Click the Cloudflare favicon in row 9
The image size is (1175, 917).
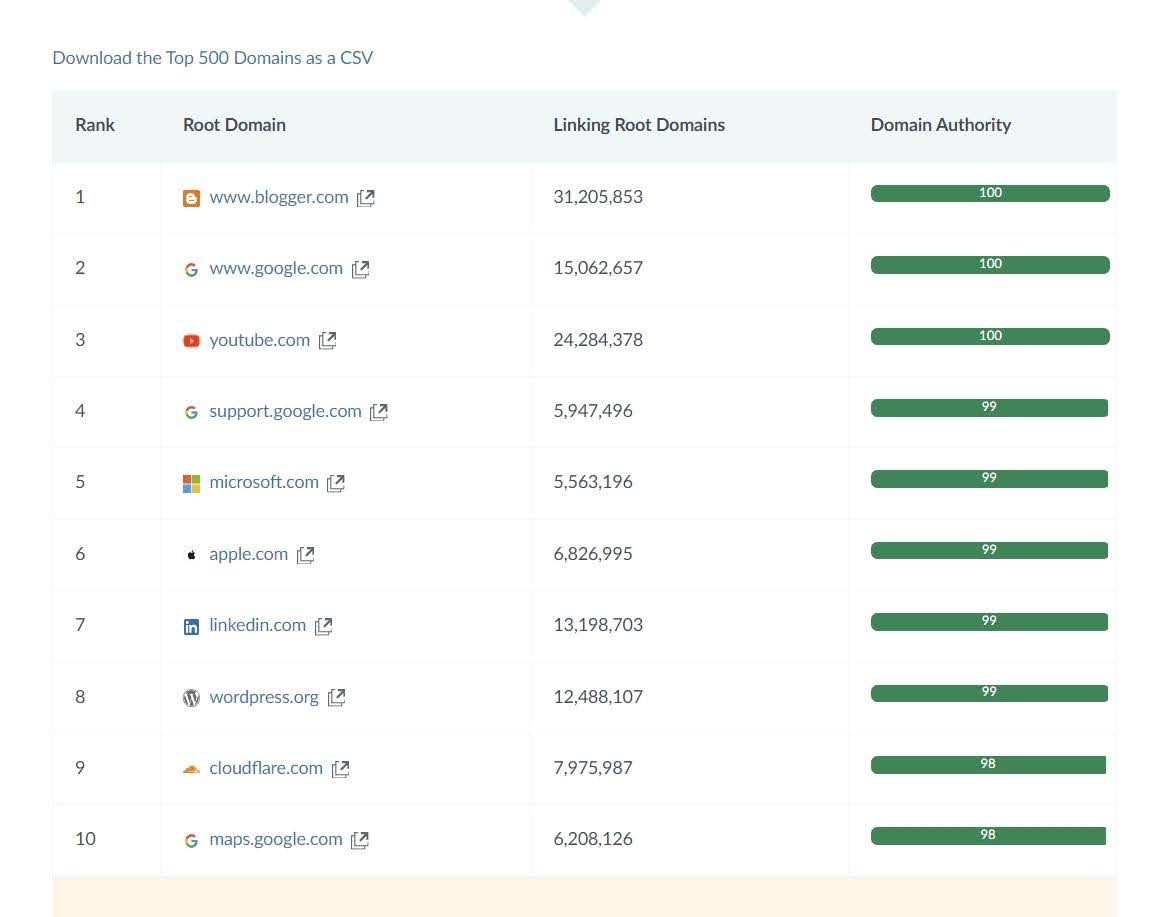[x=191, y=769]
